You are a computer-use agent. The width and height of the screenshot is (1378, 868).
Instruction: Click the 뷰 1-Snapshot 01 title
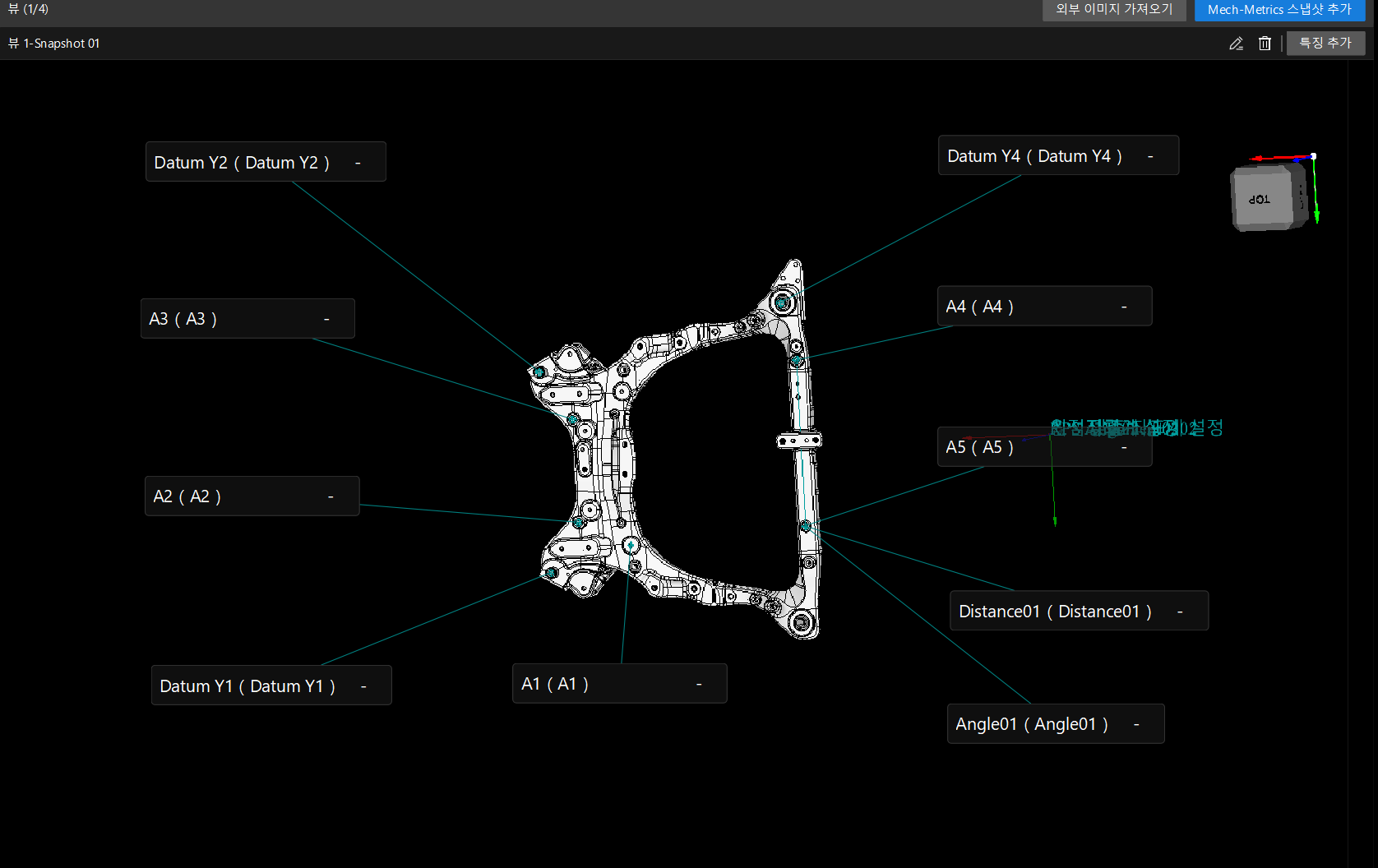point(53,44)
